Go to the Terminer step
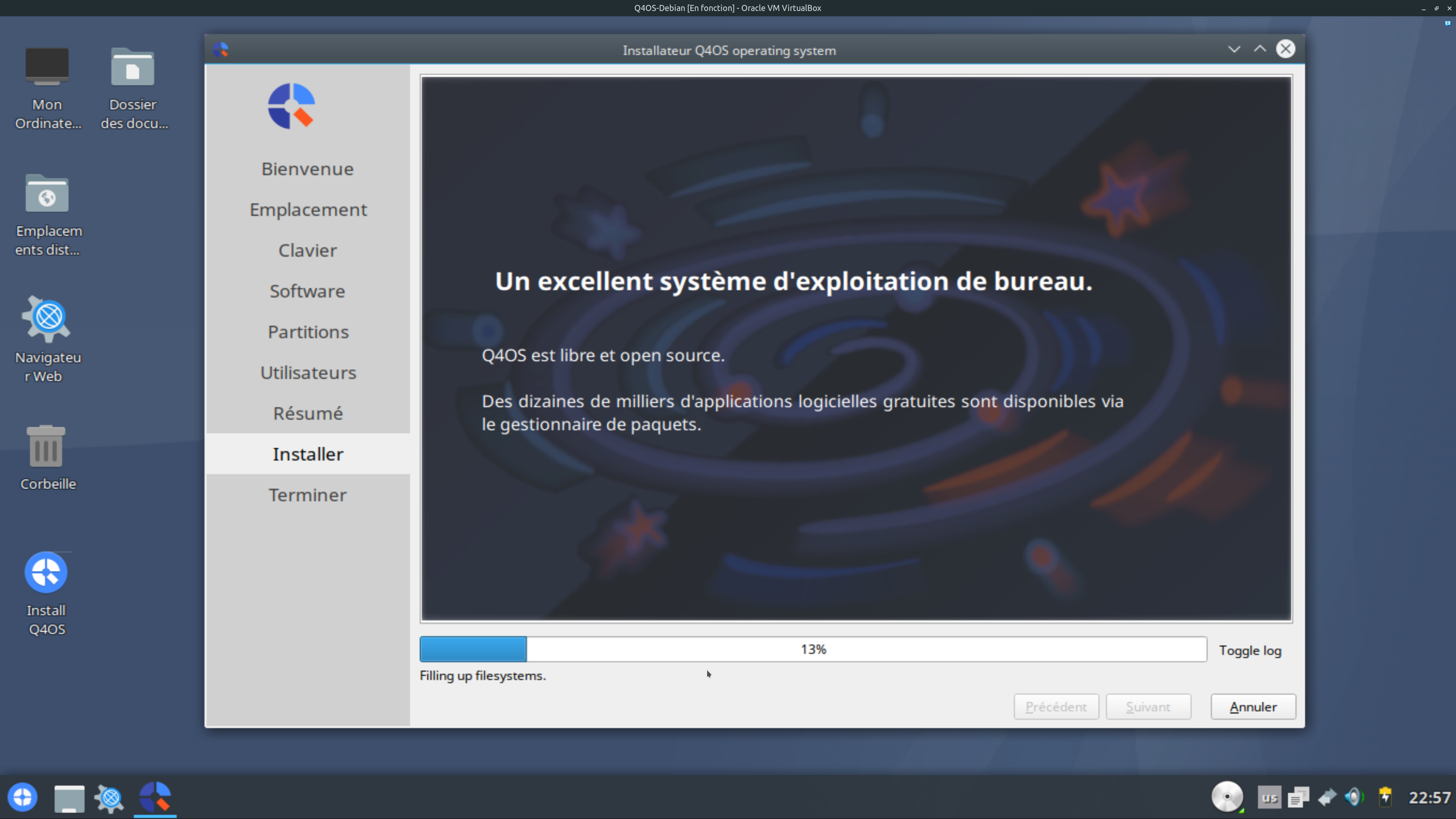Image resolution: width=1456 pixels, height=819 pixels. pyautogui.click(x=308, y=494)
